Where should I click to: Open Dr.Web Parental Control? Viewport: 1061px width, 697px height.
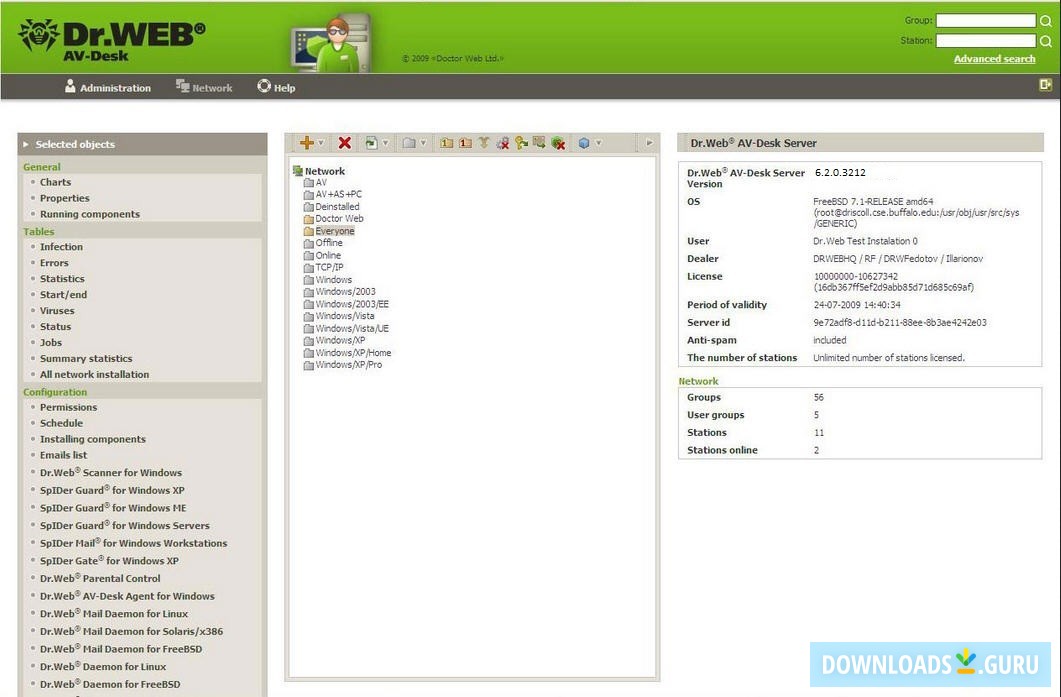pos(100,578)
